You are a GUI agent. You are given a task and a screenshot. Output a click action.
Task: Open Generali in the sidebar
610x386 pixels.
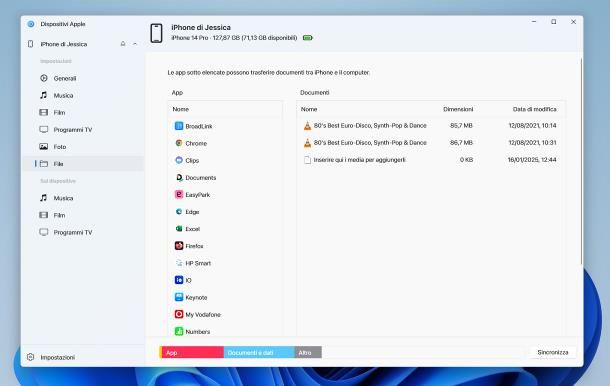coord(82,78)
